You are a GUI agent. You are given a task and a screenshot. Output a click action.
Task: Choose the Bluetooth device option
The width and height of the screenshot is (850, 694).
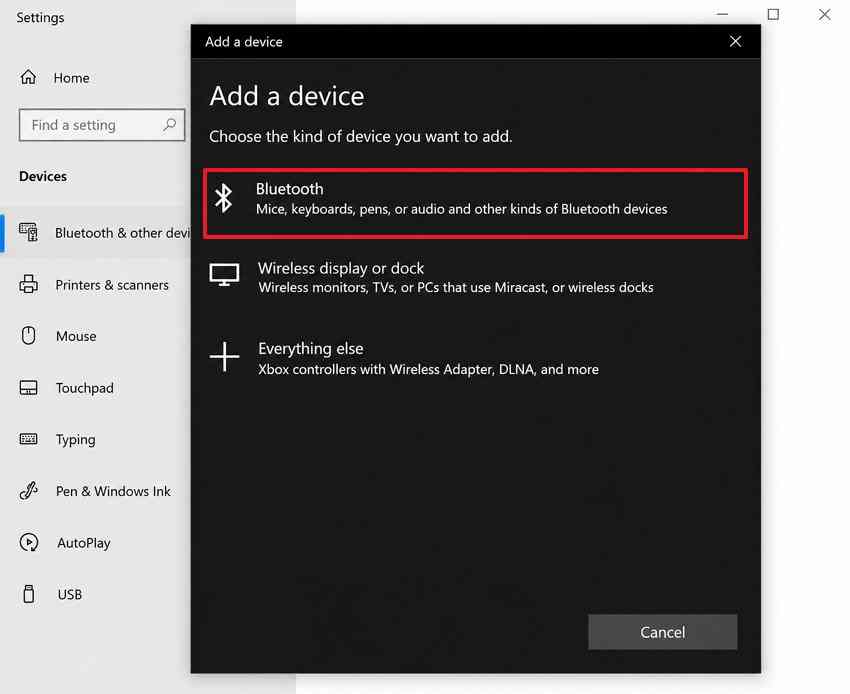[475, 203]
